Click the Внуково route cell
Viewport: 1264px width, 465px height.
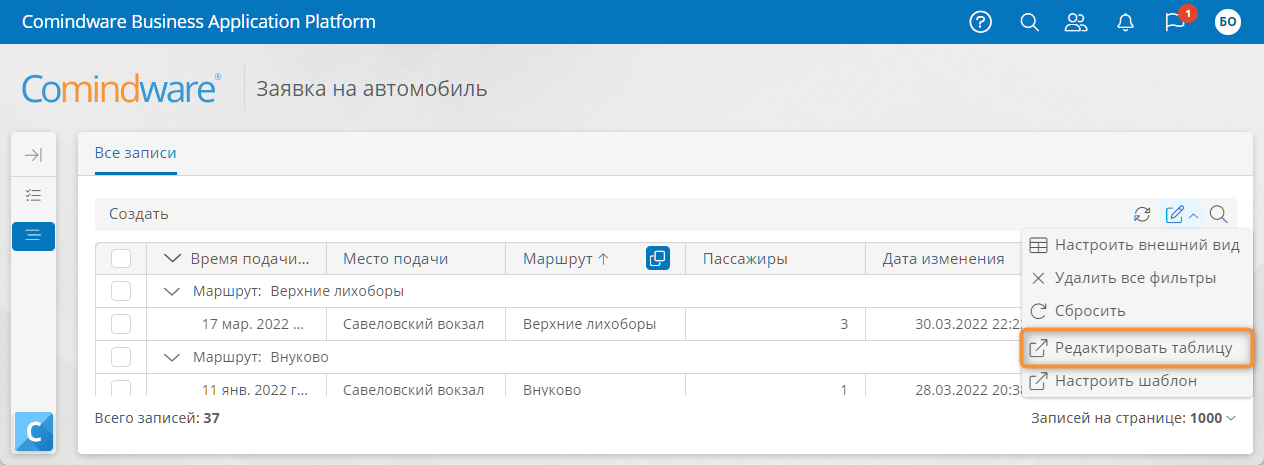(552, 389)
